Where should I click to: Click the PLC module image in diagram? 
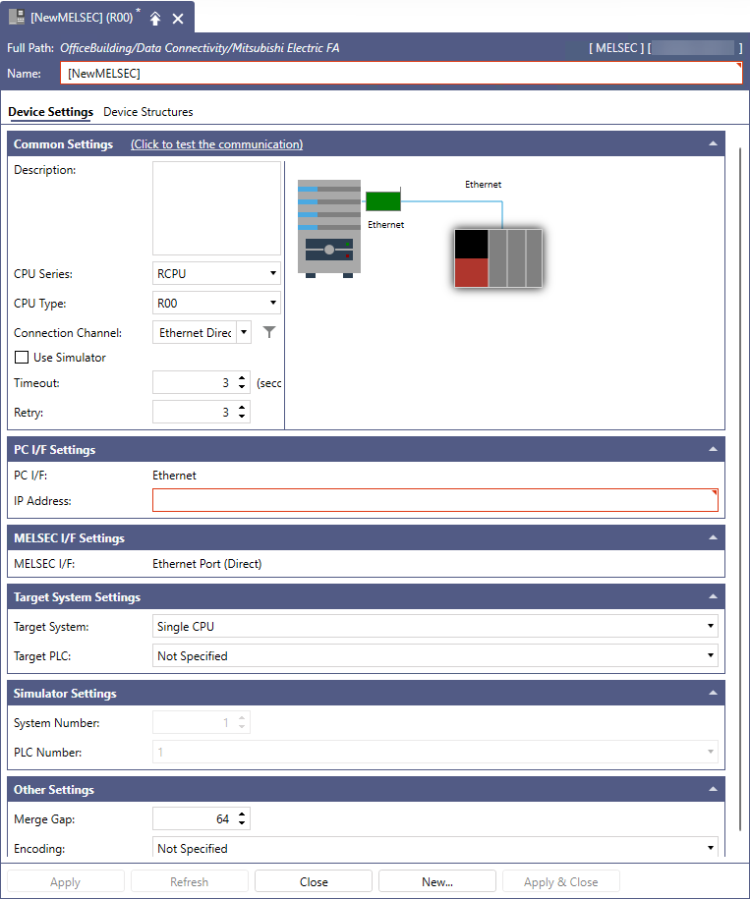coord(498,258)
